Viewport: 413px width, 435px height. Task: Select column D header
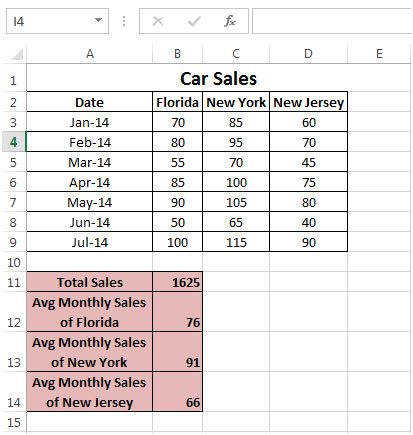[308, 54]
